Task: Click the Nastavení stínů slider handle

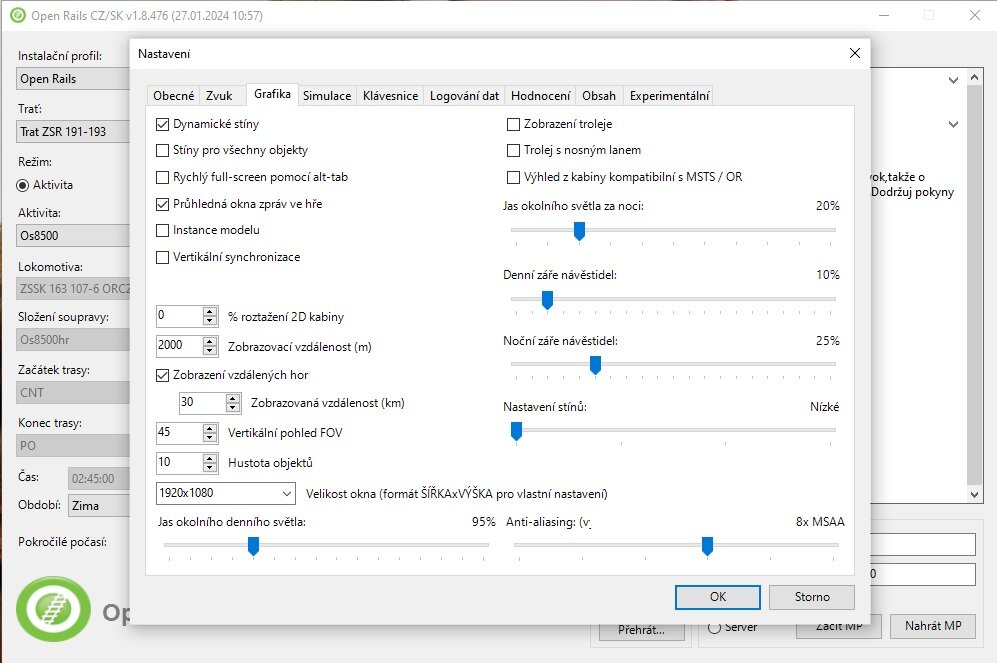Action: [516, 431]
